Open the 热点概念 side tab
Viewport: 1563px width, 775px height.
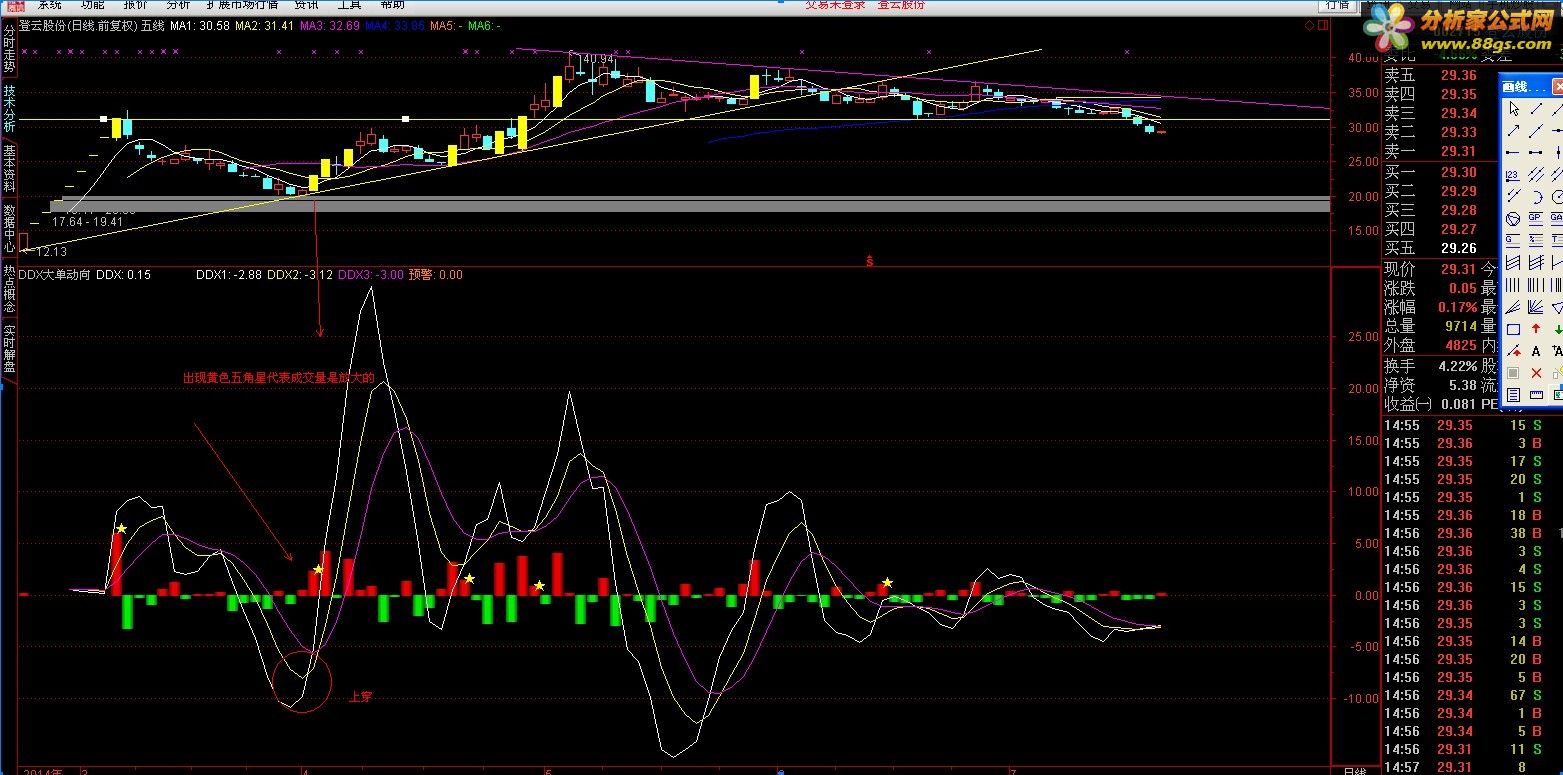pos(9,289)
